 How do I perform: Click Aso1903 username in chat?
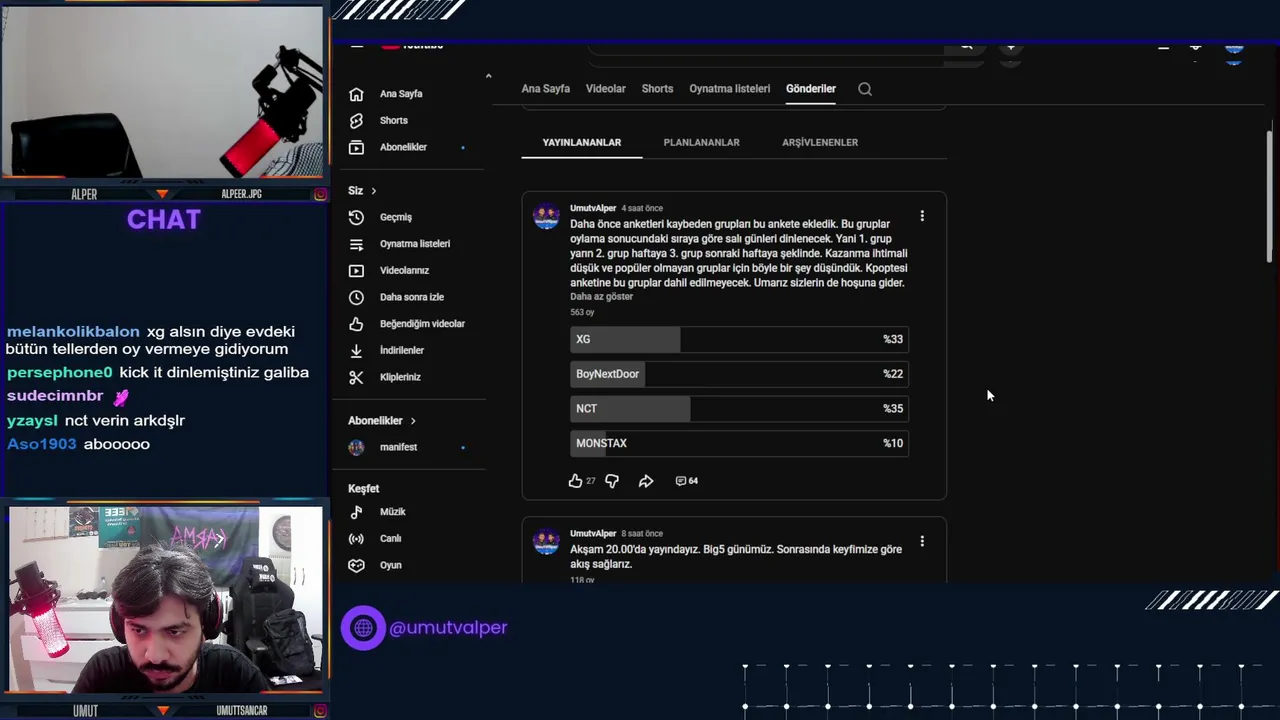pyautogui.click(x=41, y=444)
